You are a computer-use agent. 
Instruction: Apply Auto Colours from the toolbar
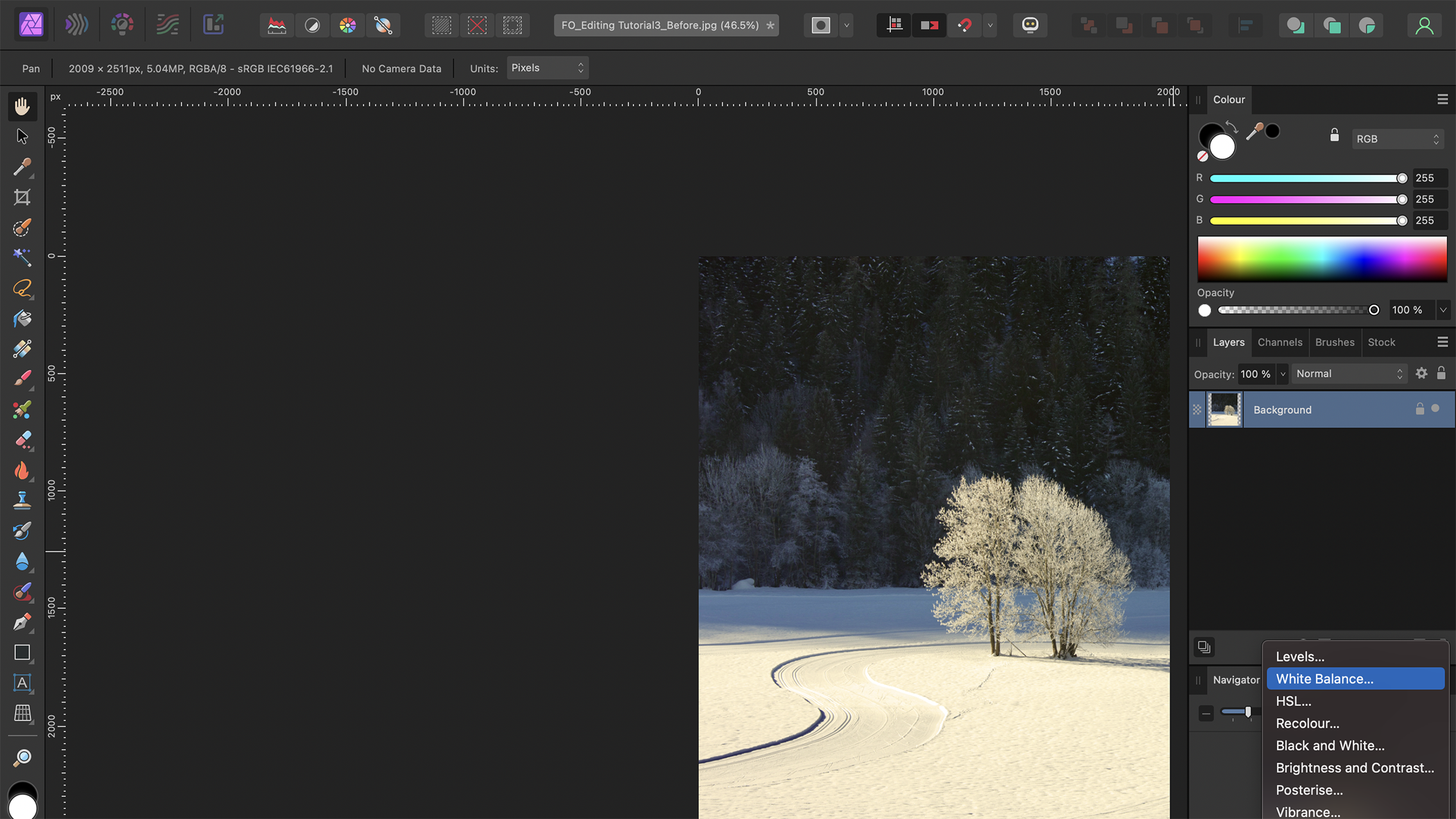(x=347, y=25)
